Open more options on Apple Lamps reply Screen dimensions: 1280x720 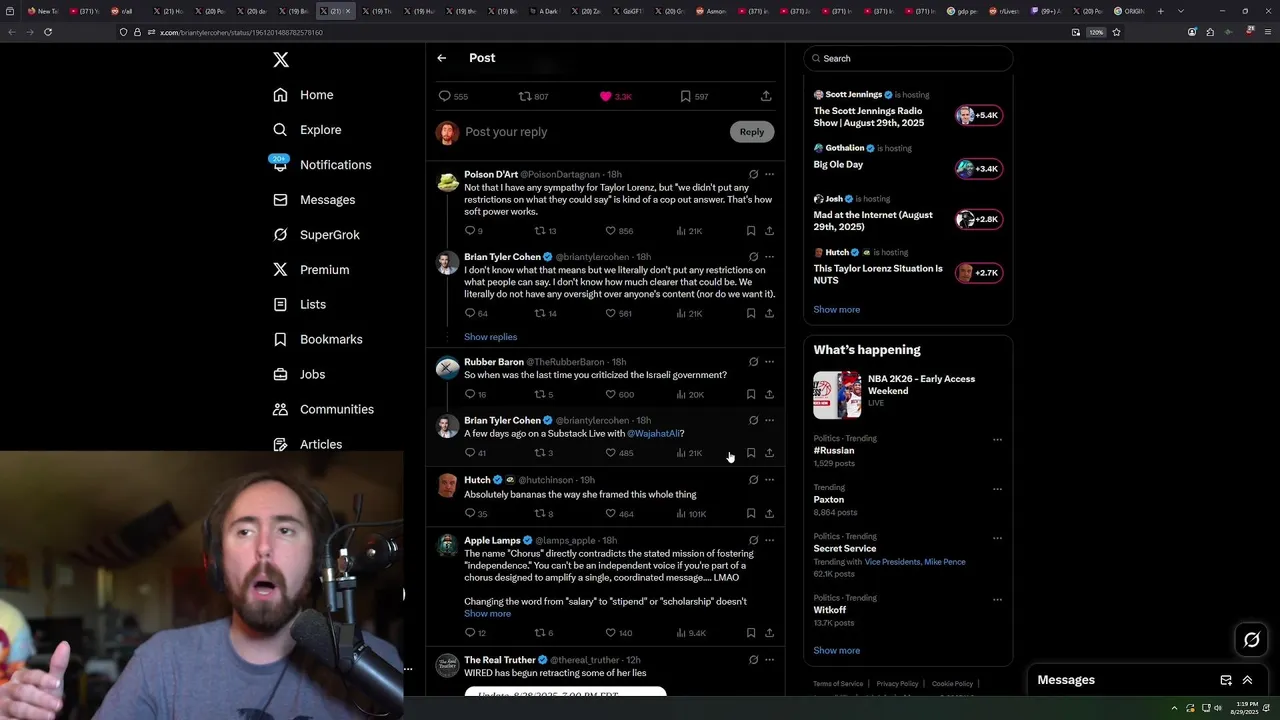769,541
